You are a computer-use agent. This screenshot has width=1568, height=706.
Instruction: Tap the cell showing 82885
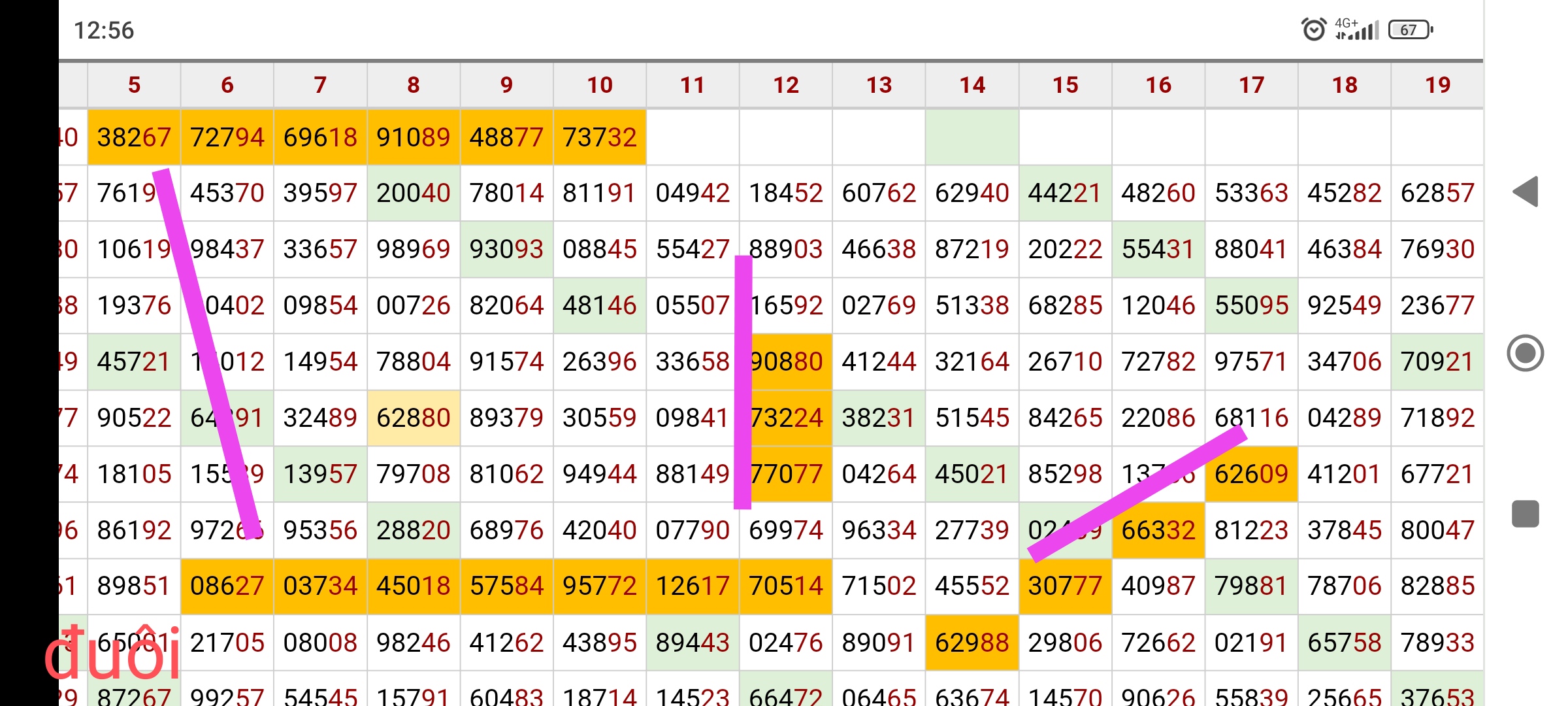coord(1437,586)
